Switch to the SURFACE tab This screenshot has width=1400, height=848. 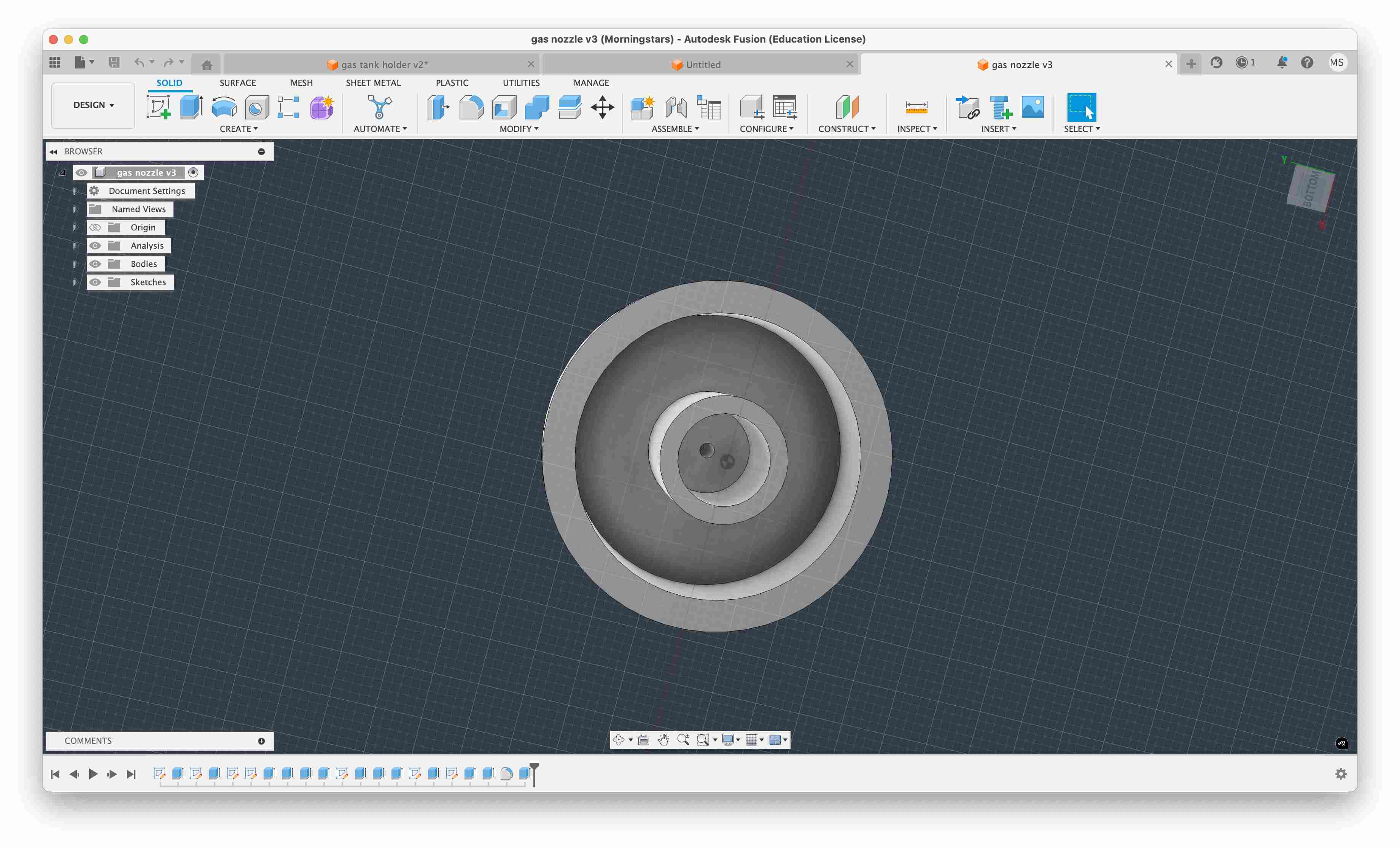[237, 83]
